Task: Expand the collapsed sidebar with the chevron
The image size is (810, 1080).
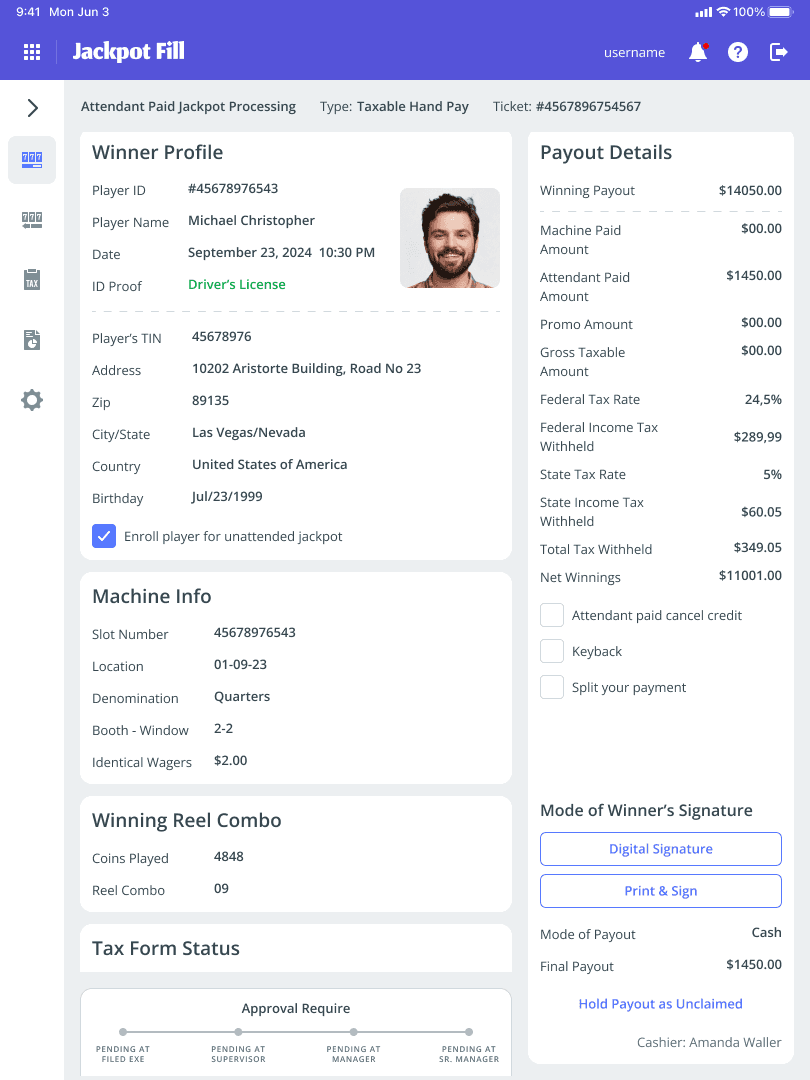Action: 31,107
